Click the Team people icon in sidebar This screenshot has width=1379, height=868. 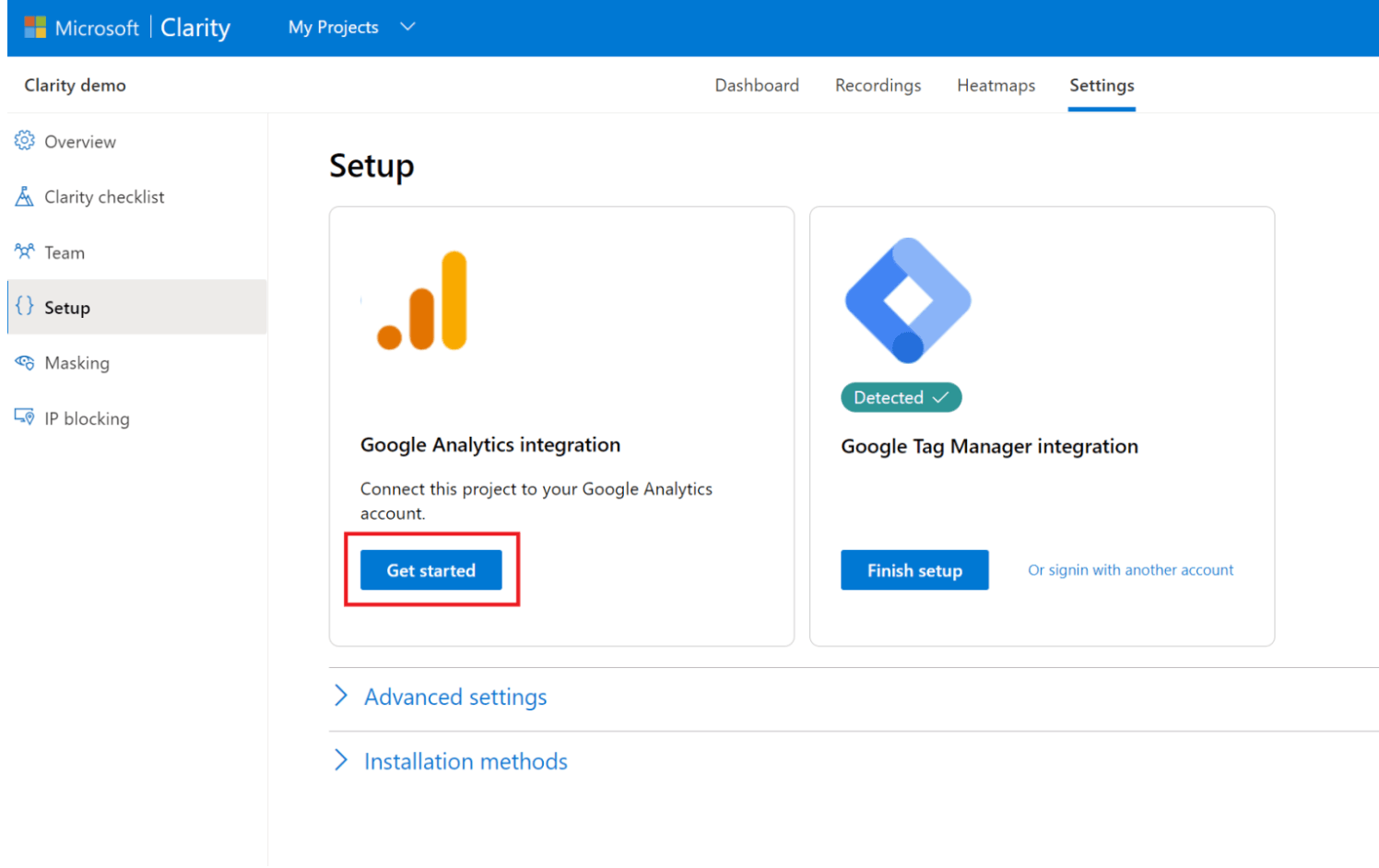tap(25, 252)
